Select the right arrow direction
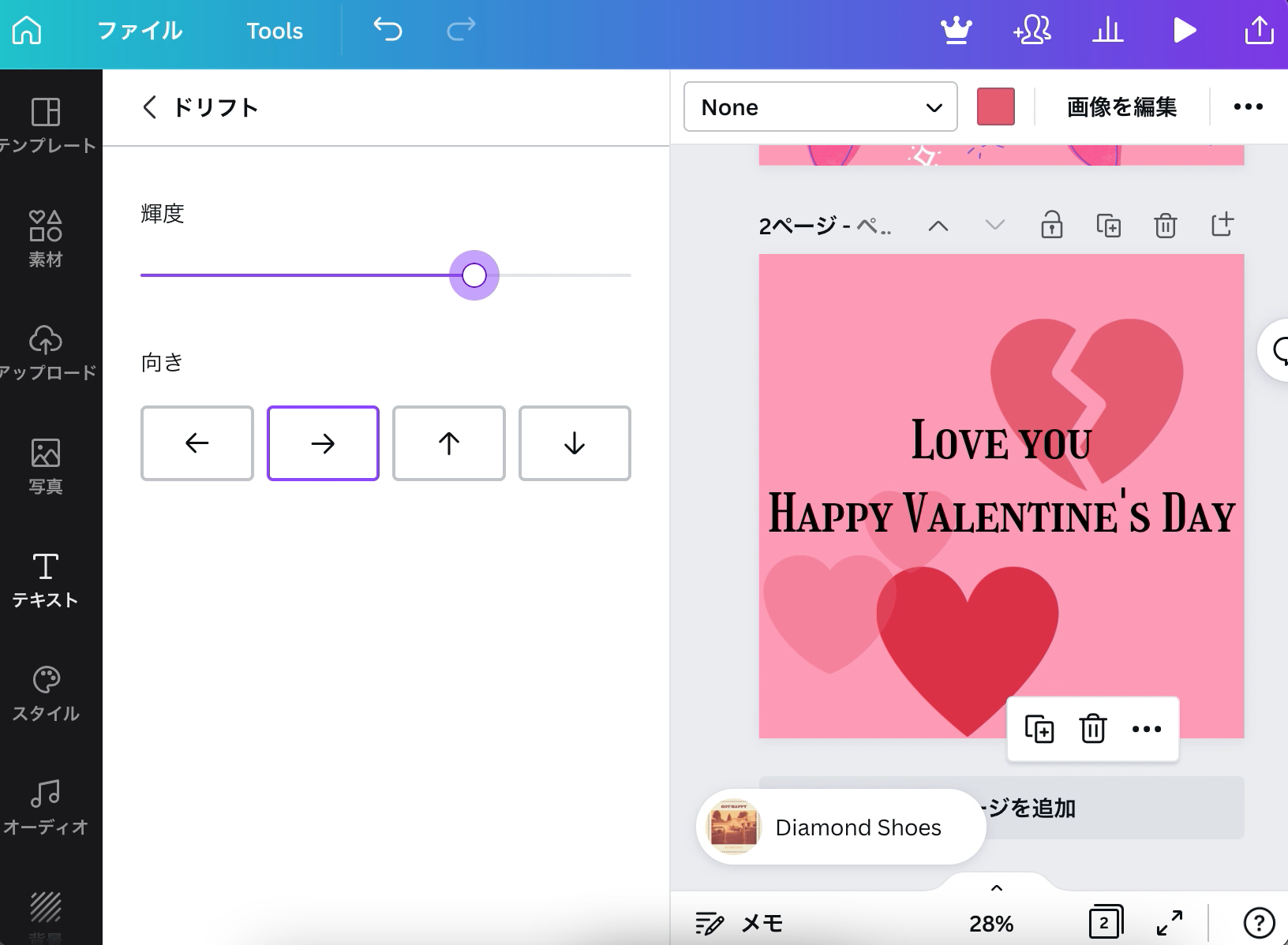Screen dimensions: 1288x945 323,443
